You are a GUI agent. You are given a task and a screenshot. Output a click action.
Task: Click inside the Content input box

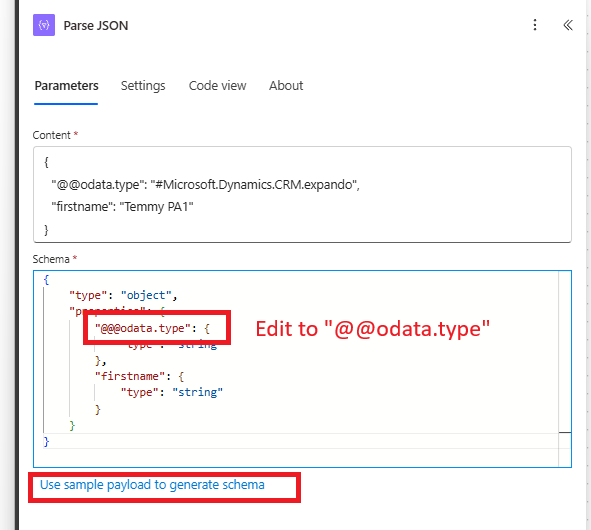(302, 195)
